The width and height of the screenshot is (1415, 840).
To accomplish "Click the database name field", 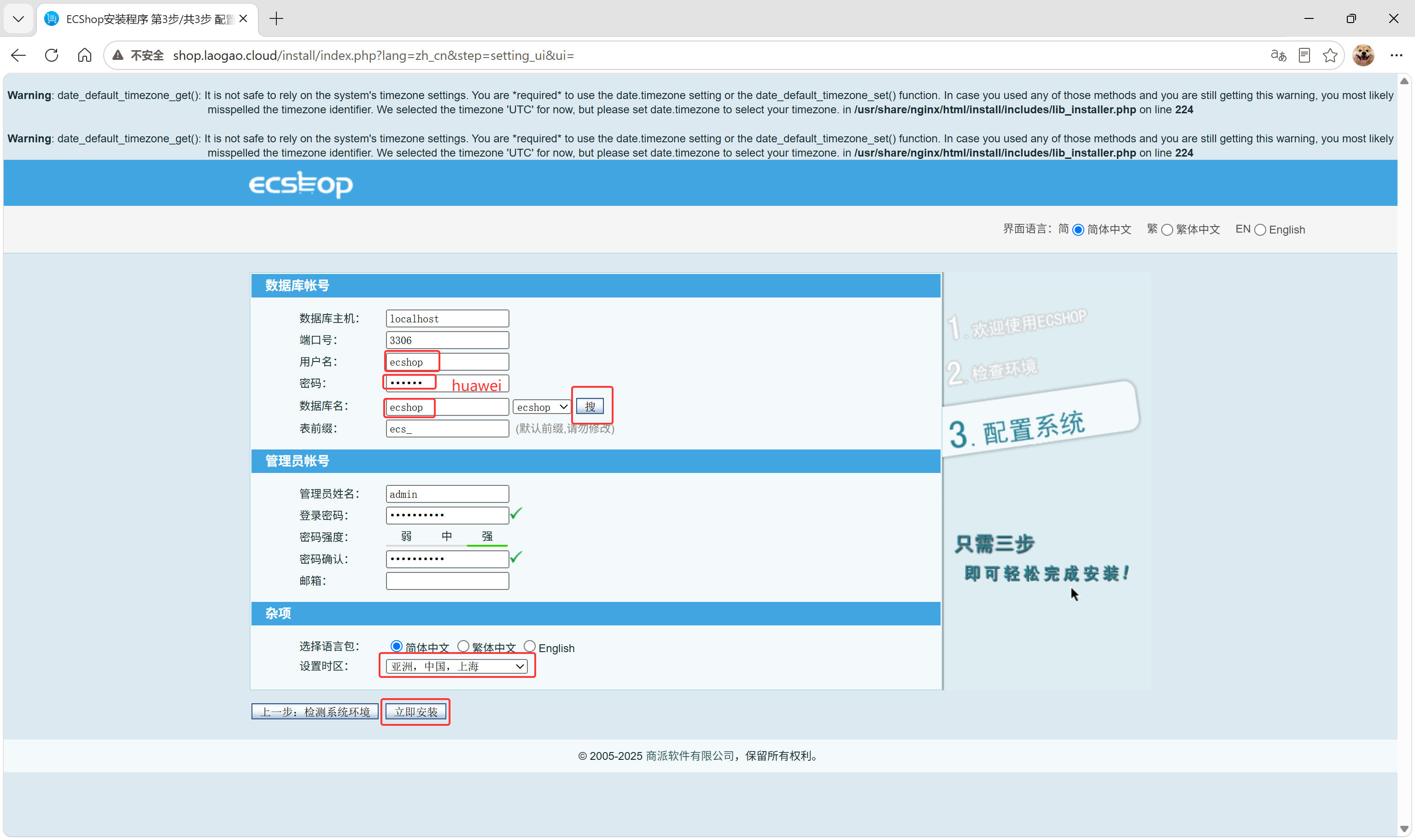I will 447,407.
